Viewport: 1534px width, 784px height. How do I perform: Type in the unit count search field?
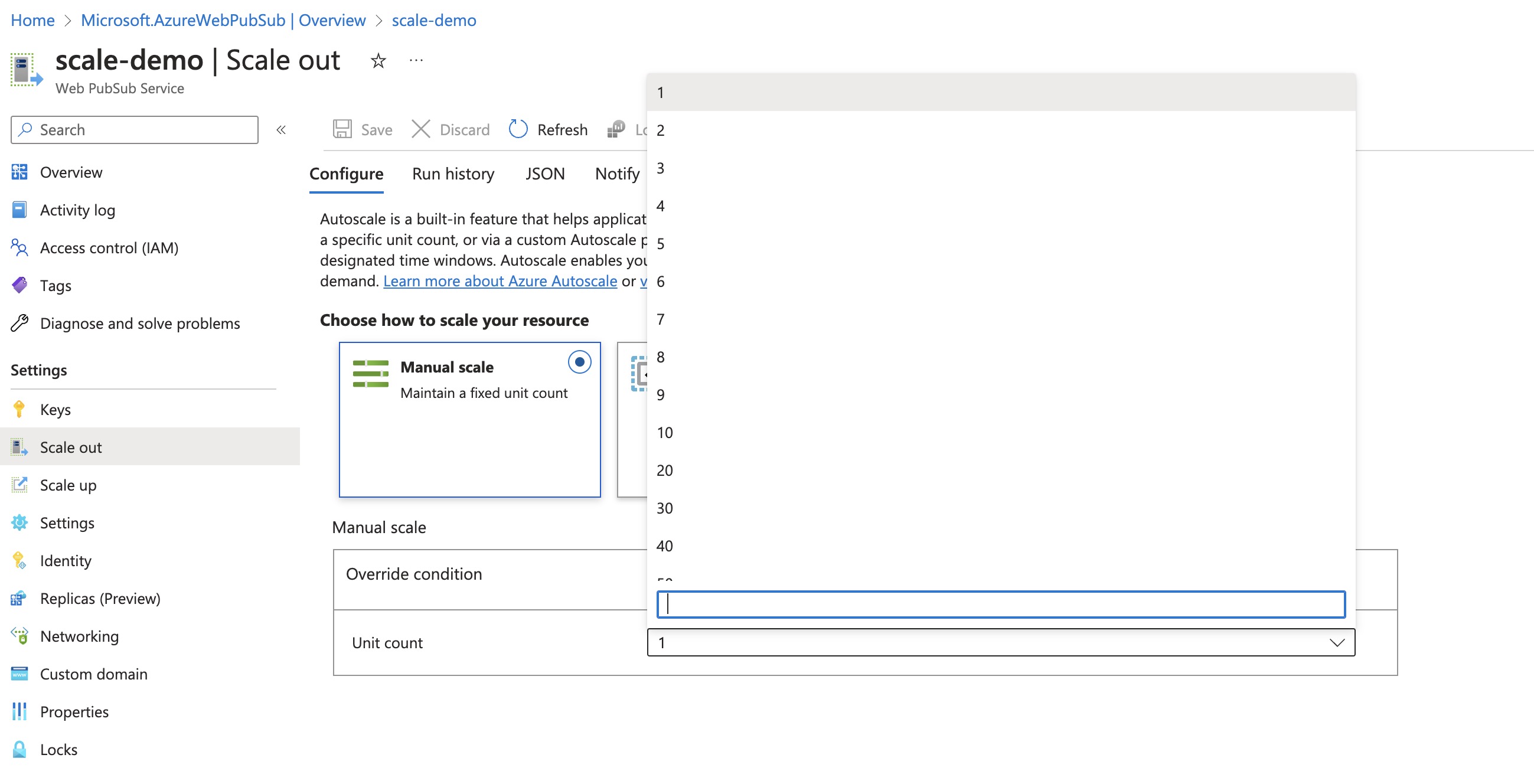[999, 604]
